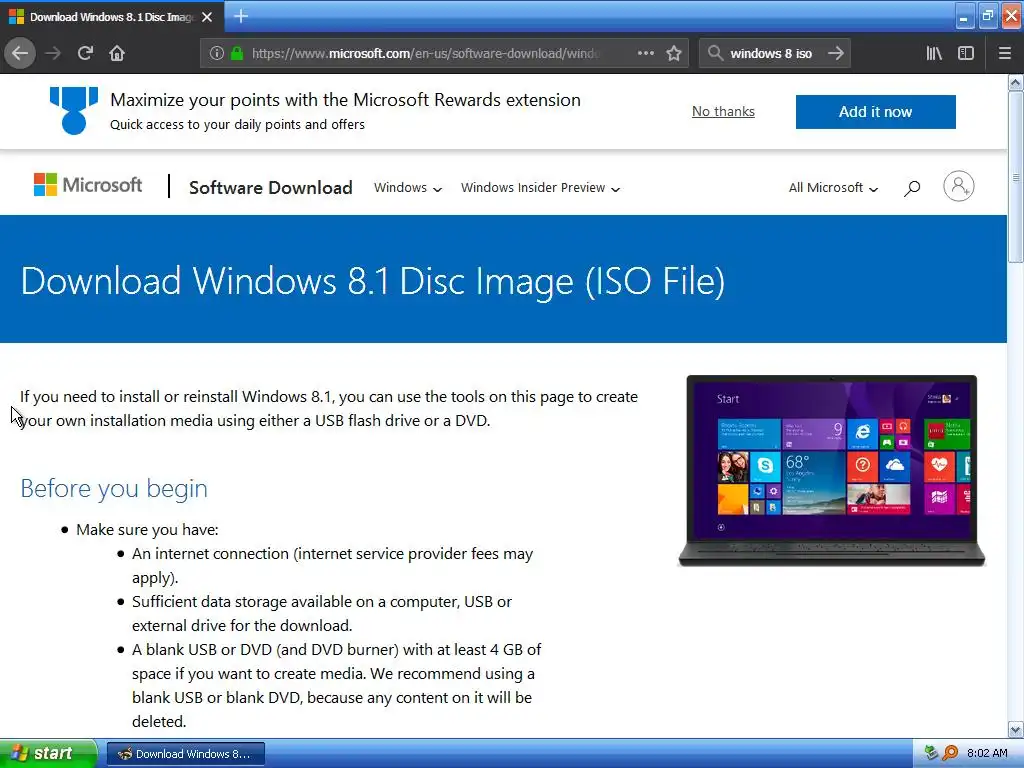This screenshot has height=768, width=1024.
Task: Go back using the browser back arrow
Action: click(20, 53)
